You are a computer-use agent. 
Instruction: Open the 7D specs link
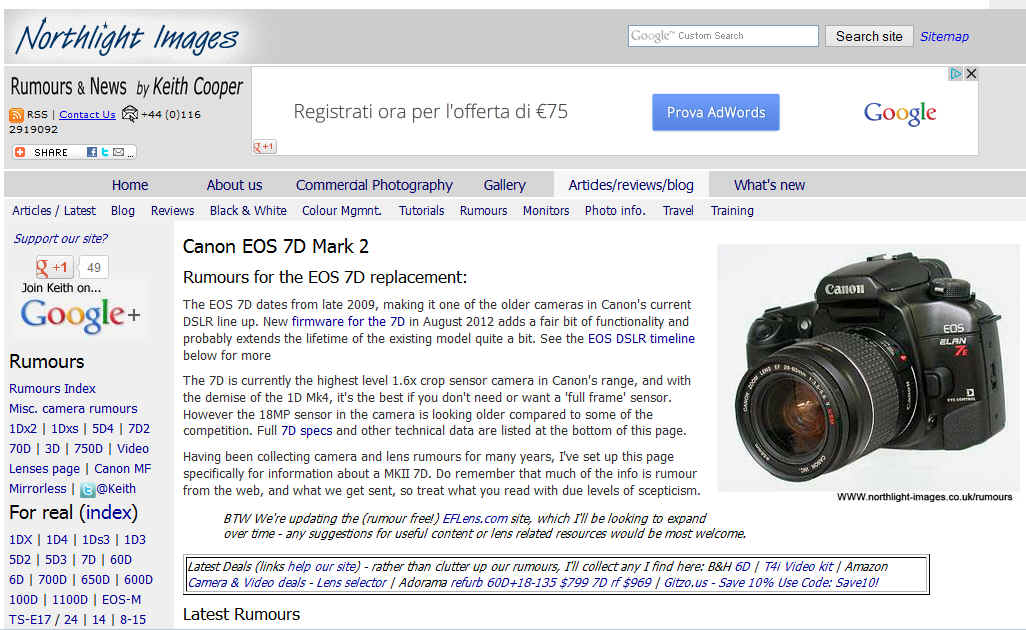tap(307, 431)
